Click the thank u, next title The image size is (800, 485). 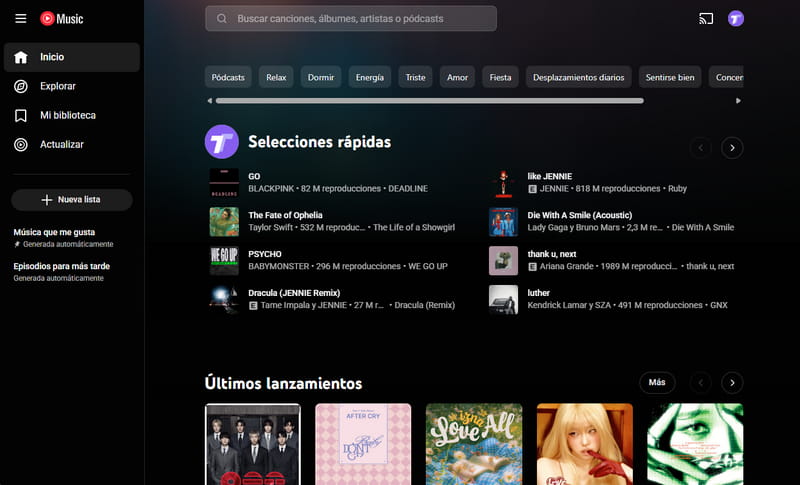[552, 254]
